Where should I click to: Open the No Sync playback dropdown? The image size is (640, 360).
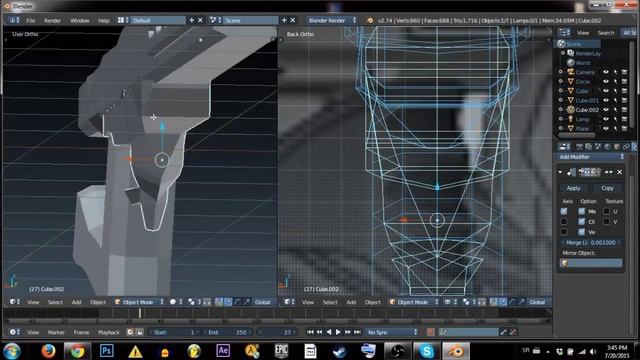tap(392, 332)
